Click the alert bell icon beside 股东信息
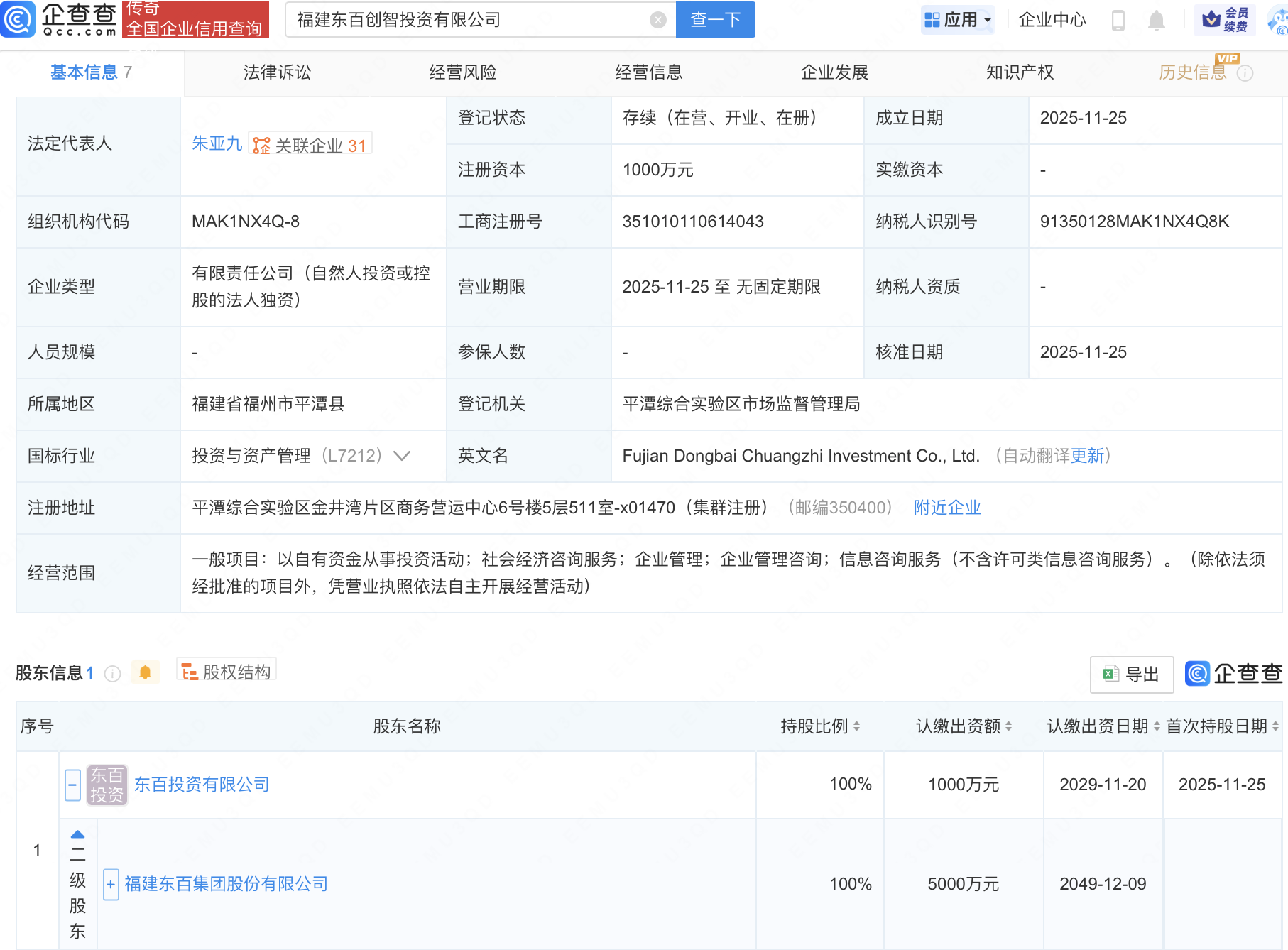The height and width of the screenshot is (950, 1288). pyautogui.click(x=146, y=672)
